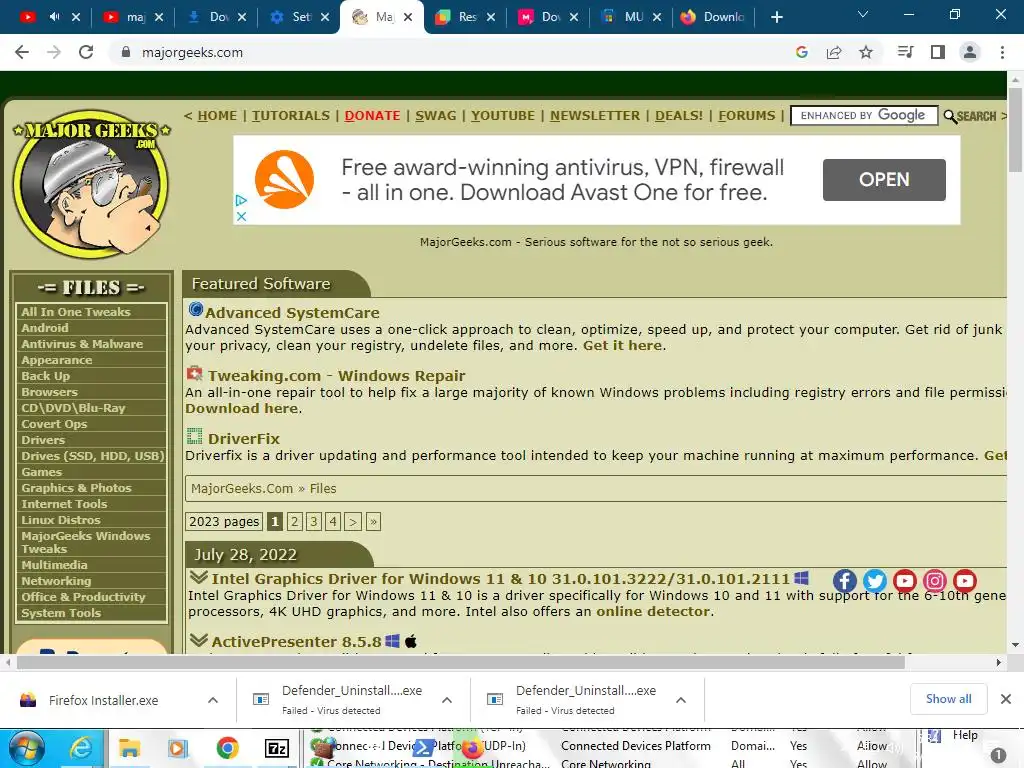1024x768 pixels.
Task: Open the NEWSLETTER menu link
Action: click(595, 116)
